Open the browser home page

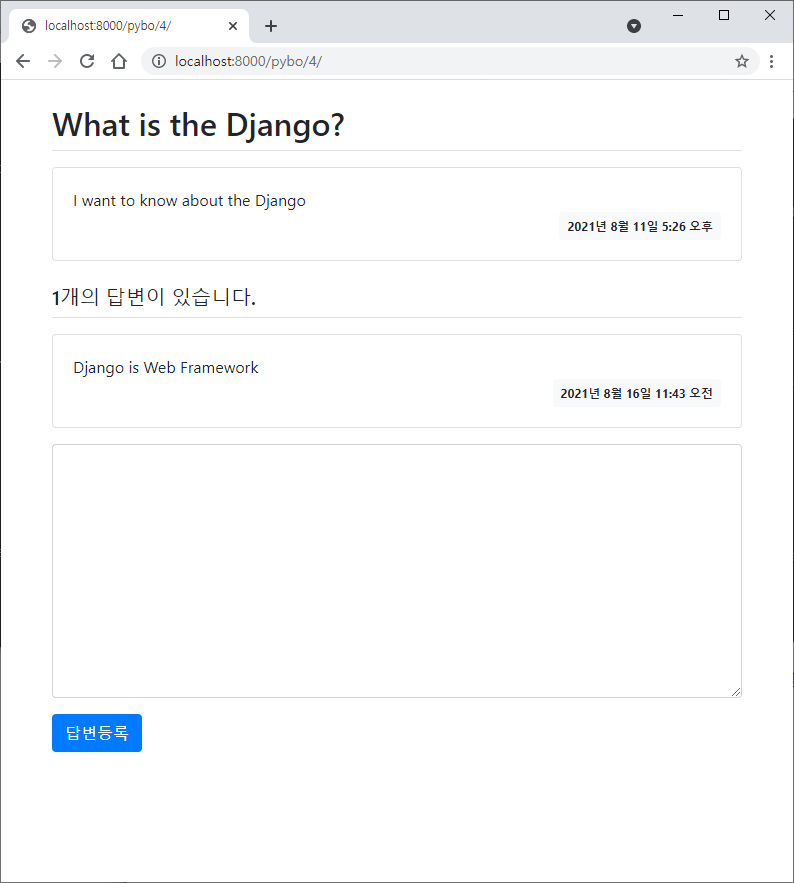click(119, 61)
